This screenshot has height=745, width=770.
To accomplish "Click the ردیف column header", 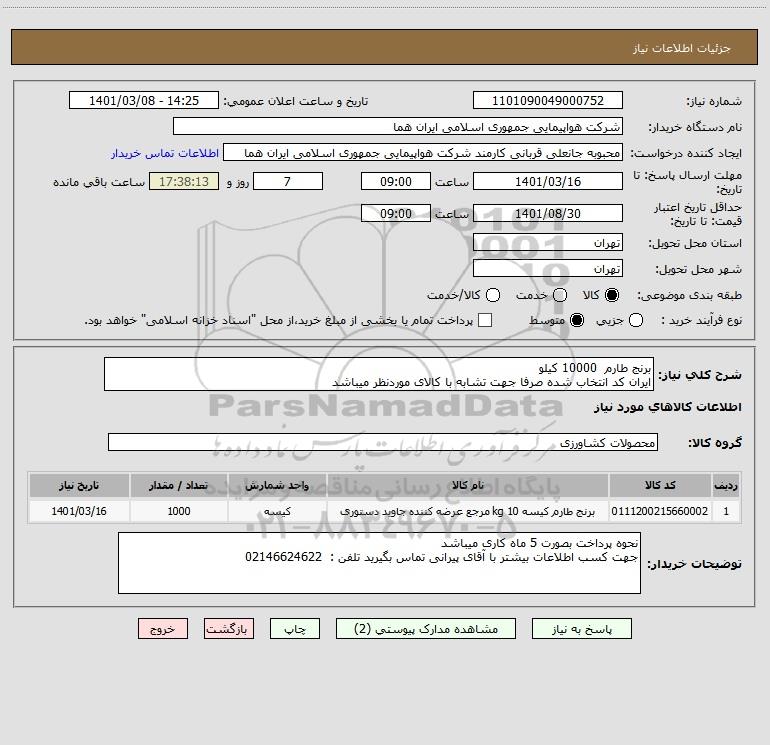I will point(726,485).
